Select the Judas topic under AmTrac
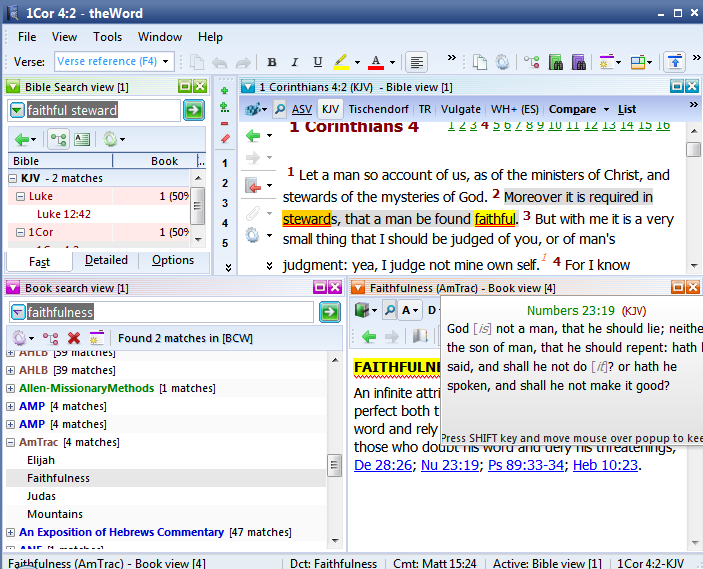The height and width of the screenshot is (569, 703). click(x=41, y=496)
